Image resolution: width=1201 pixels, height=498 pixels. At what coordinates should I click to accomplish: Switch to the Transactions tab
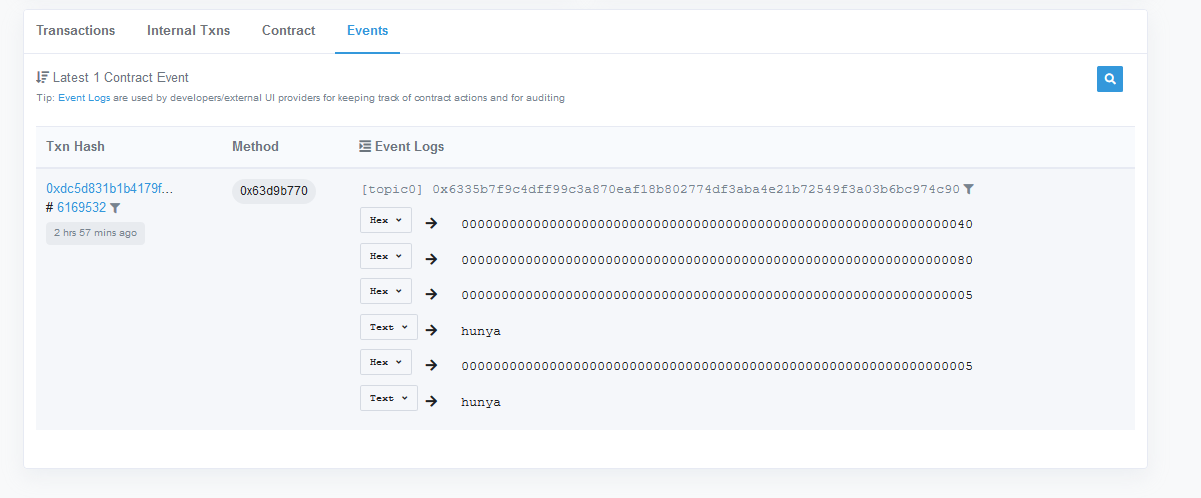[x=76, y=31]
